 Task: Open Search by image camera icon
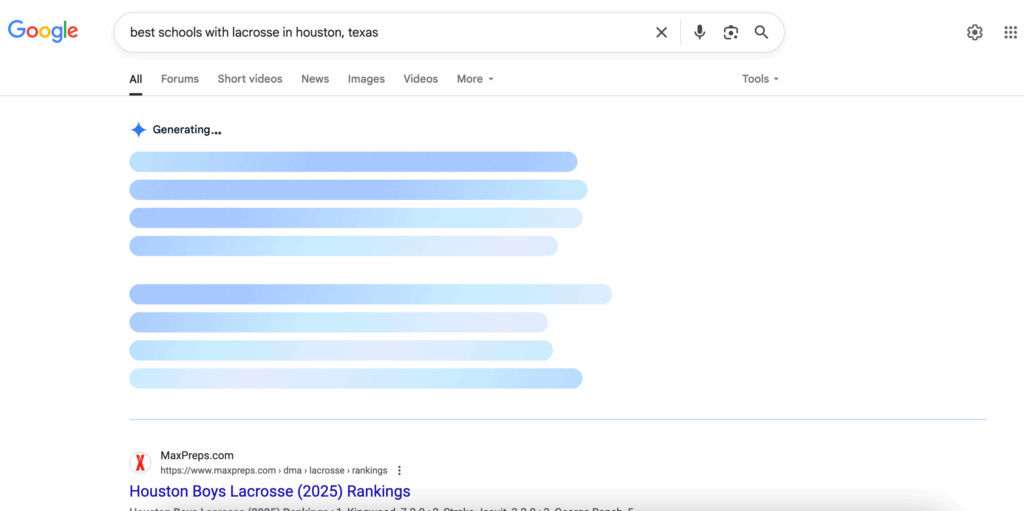[x=730, y=32]
